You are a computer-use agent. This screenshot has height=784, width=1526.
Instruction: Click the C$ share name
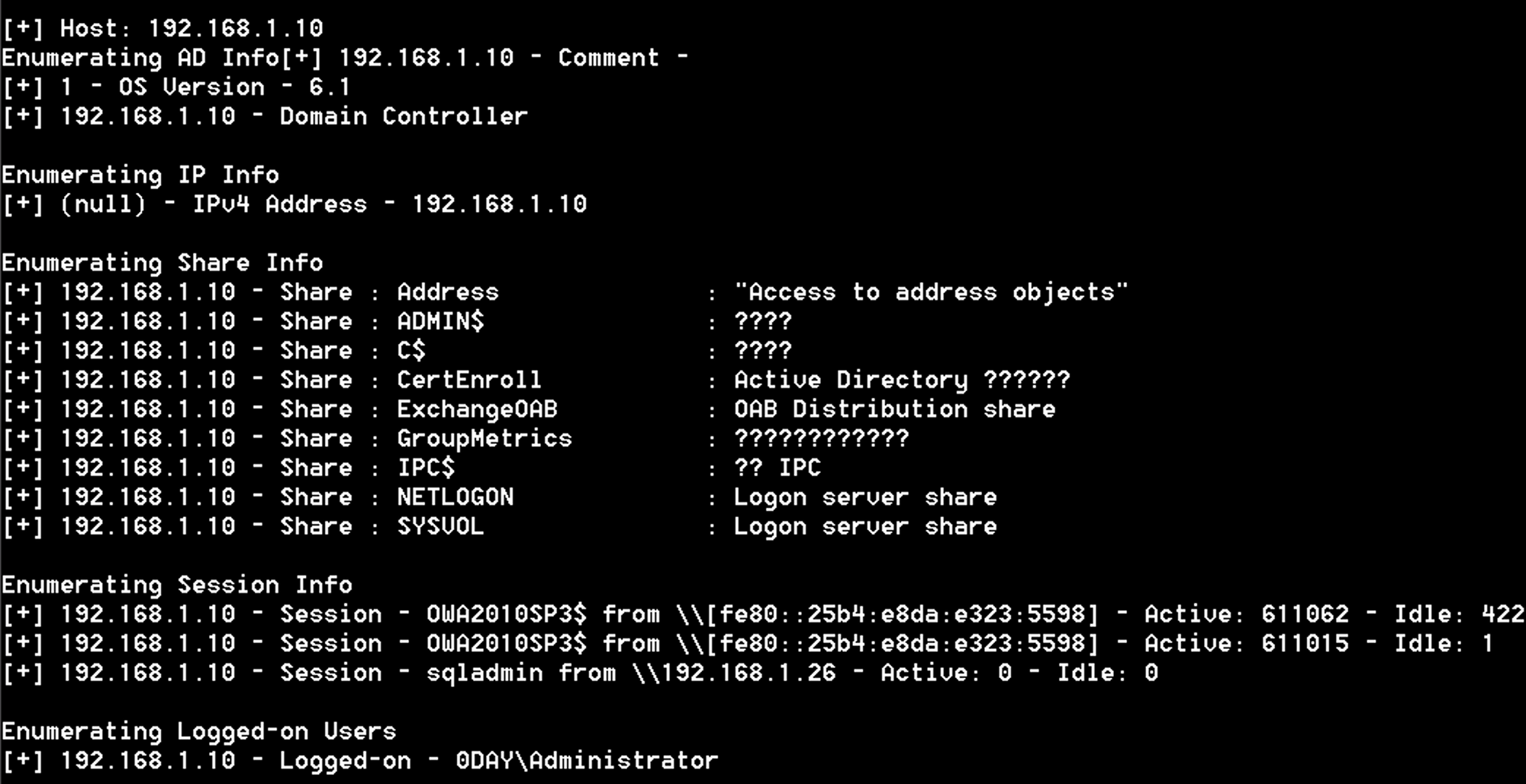coord(410,351)
